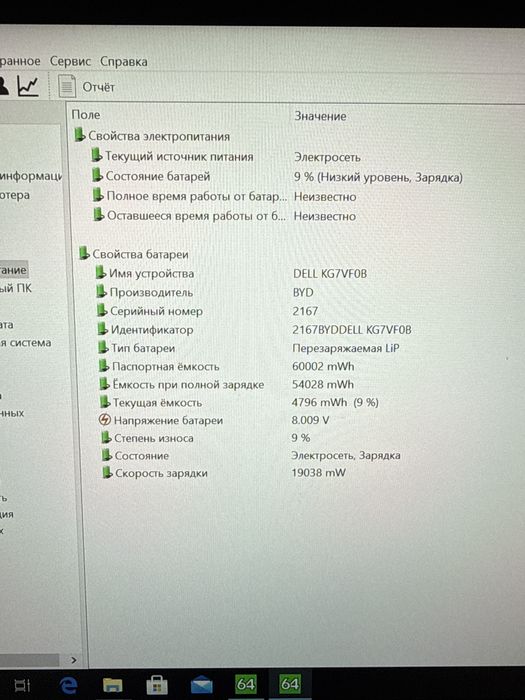Select Скорость зарядки row
The image size is (525, 700).
tap(224, 473)
